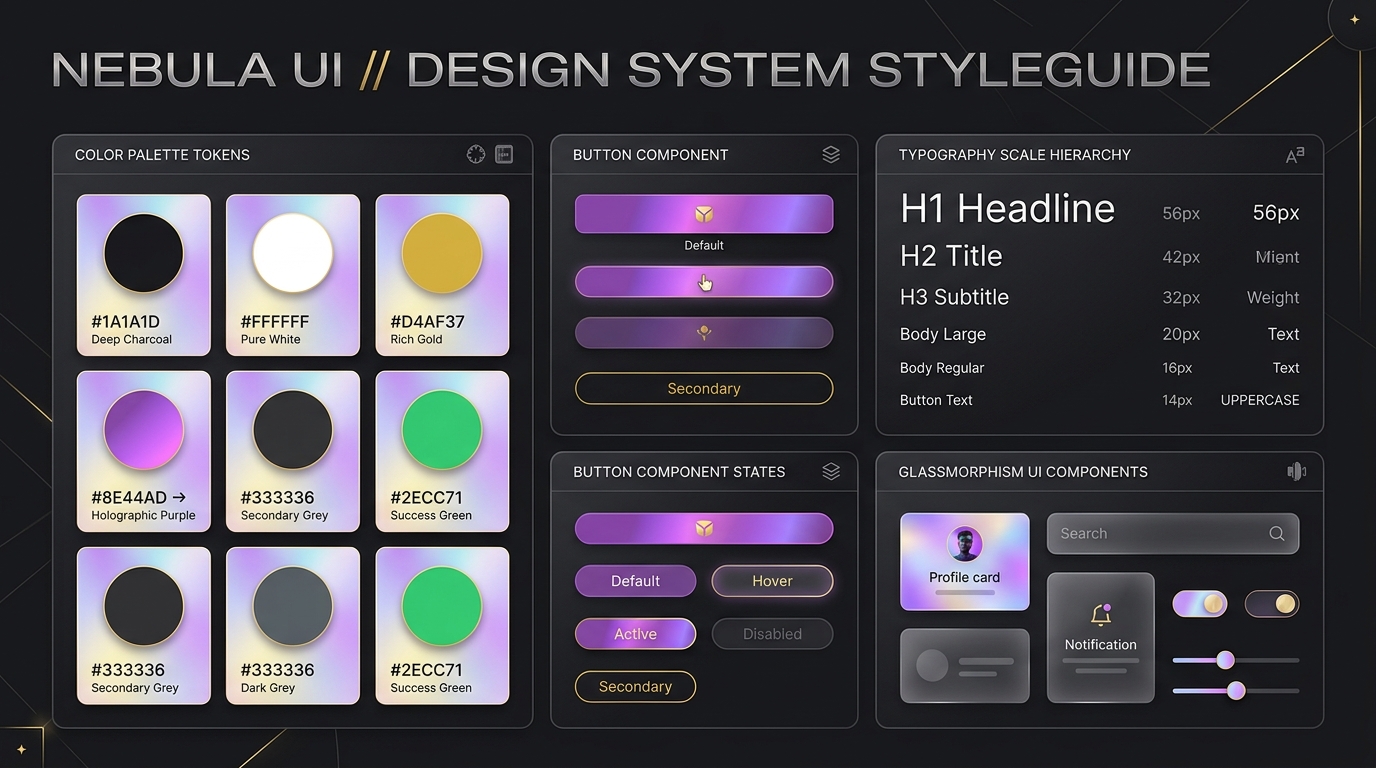Click the Secondary pill in Button Component States
Viewport: 1376px width, 768px height.
click(x=635, y=687)
